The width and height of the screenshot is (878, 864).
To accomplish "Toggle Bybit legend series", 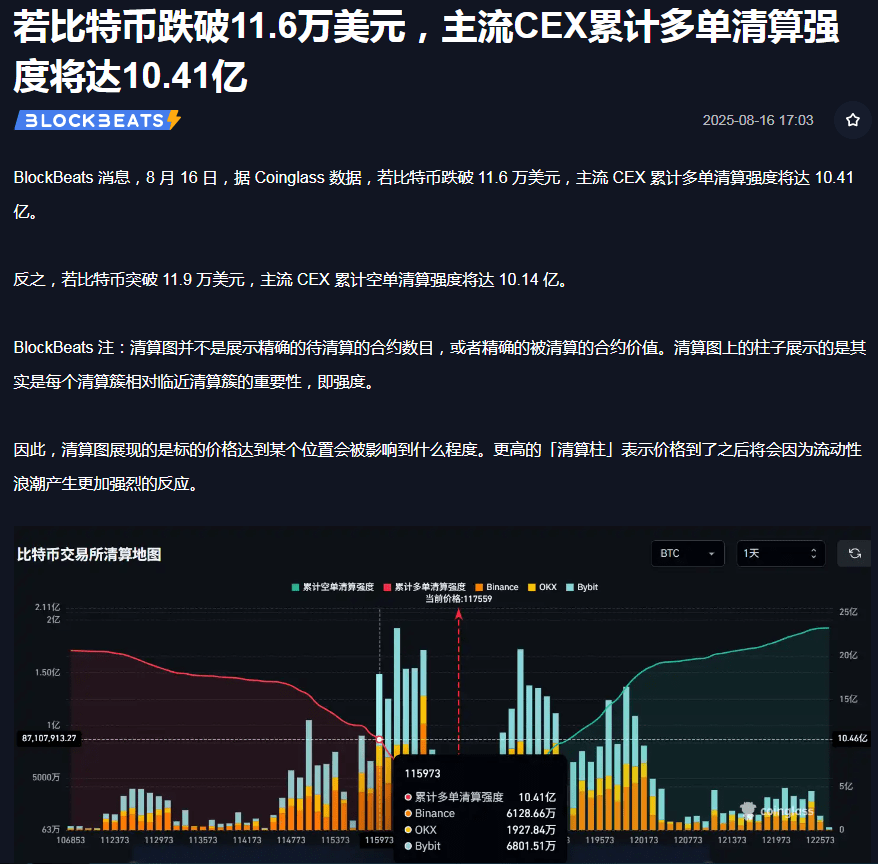I will pos(582,587).
